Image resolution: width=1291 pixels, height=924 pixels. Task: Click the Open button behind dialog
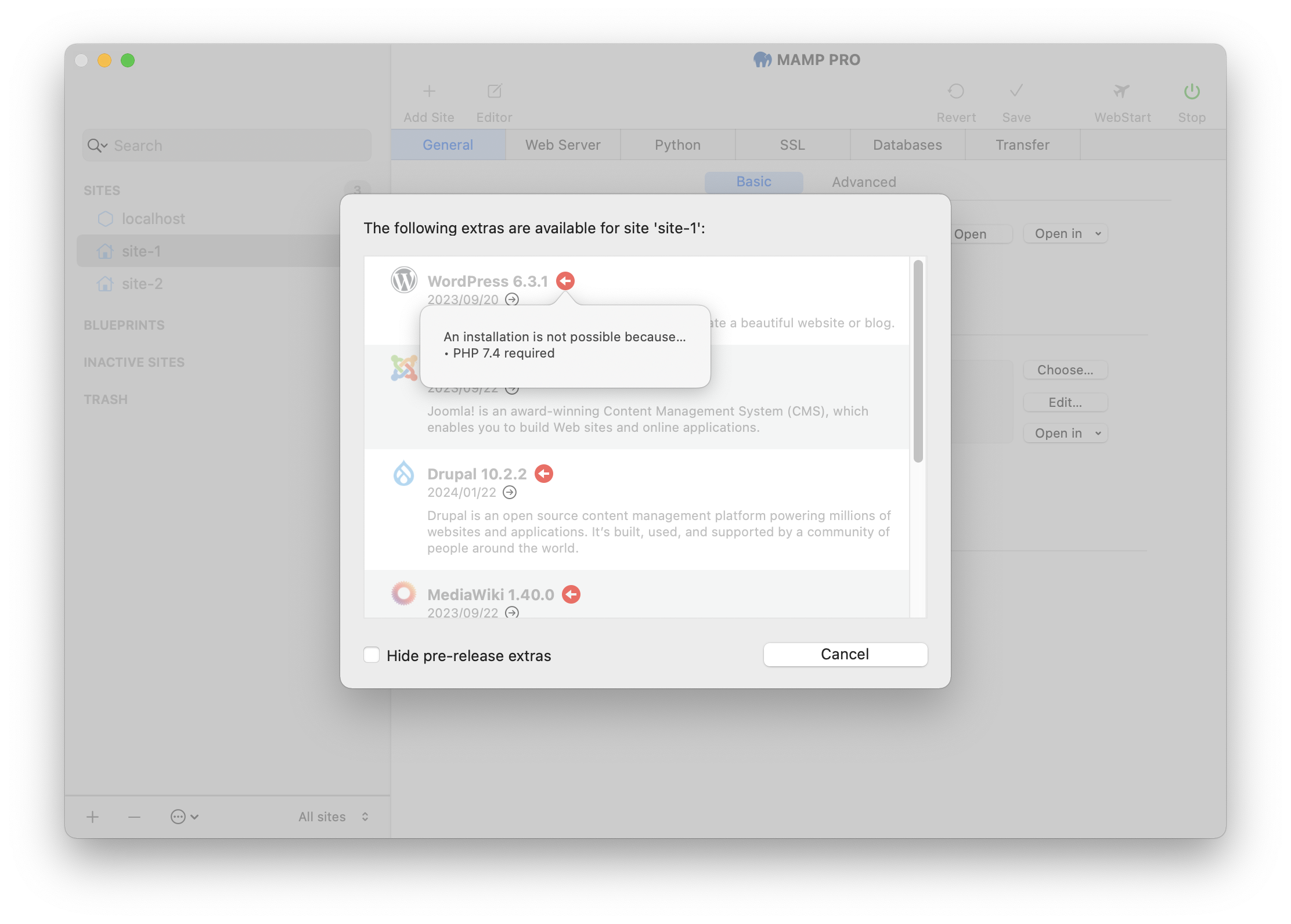(981, 234)
